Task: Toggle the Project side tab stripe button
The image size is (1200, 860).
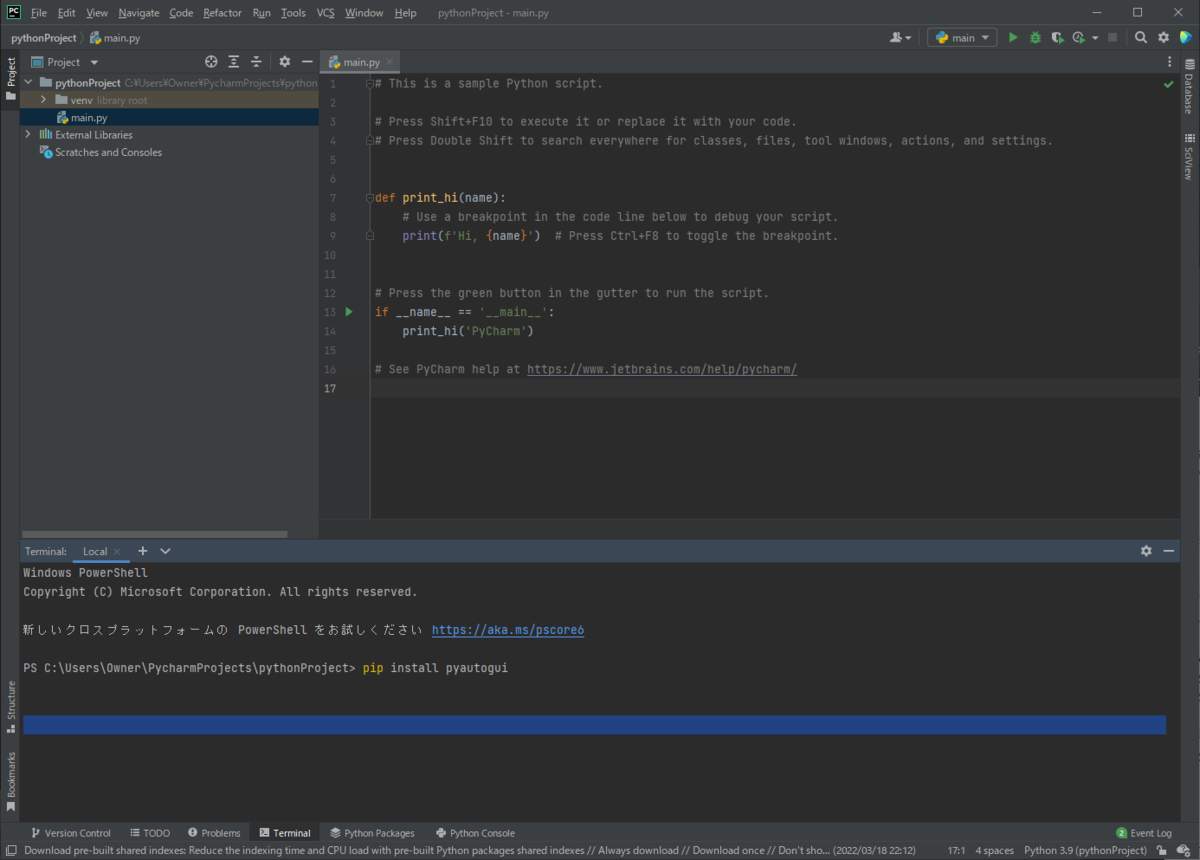Action: [x=11, y=79]
